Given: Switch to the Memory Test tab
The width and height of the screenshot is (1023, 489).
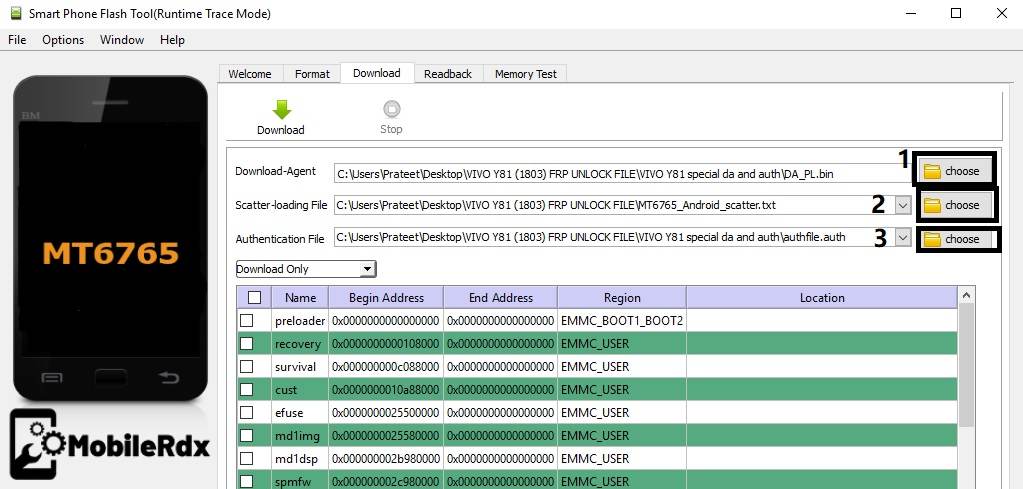Looking at the screenshot, I should pos(526,74).
